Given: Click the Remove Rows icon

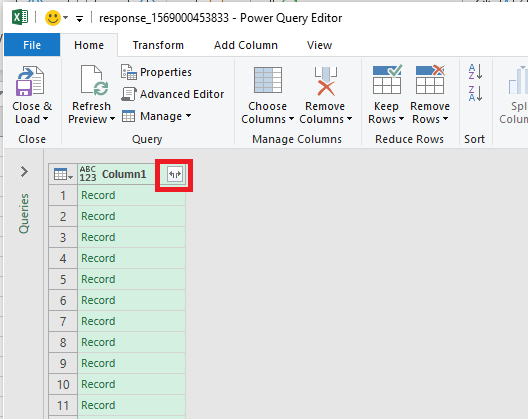Looking at the screenshot, I should click(430, 79).
